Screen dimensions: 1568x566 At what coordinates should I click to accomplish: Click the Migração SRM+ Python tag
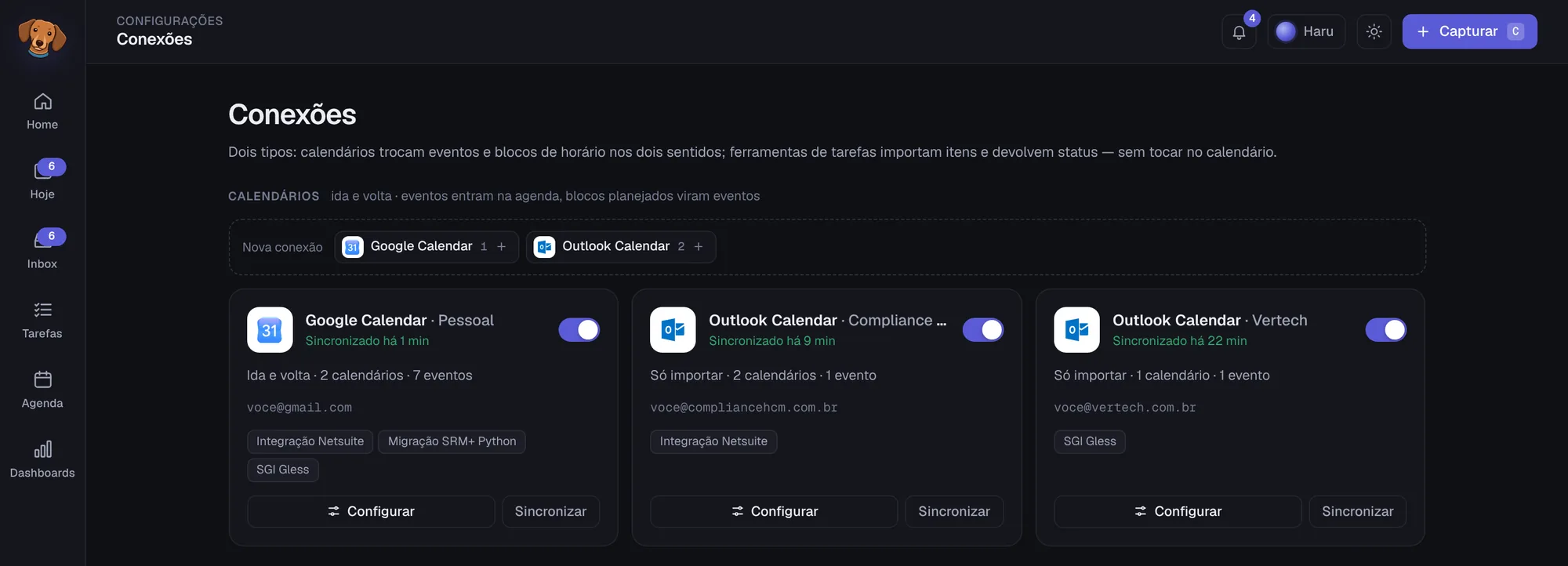452,441
